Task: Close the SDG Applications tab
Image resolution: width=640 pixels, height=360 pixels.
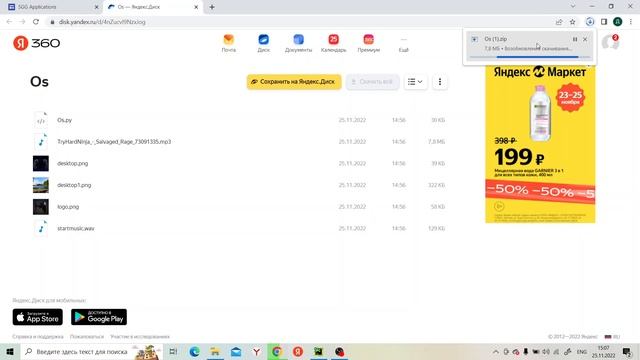Action: (x=96, y=7)
